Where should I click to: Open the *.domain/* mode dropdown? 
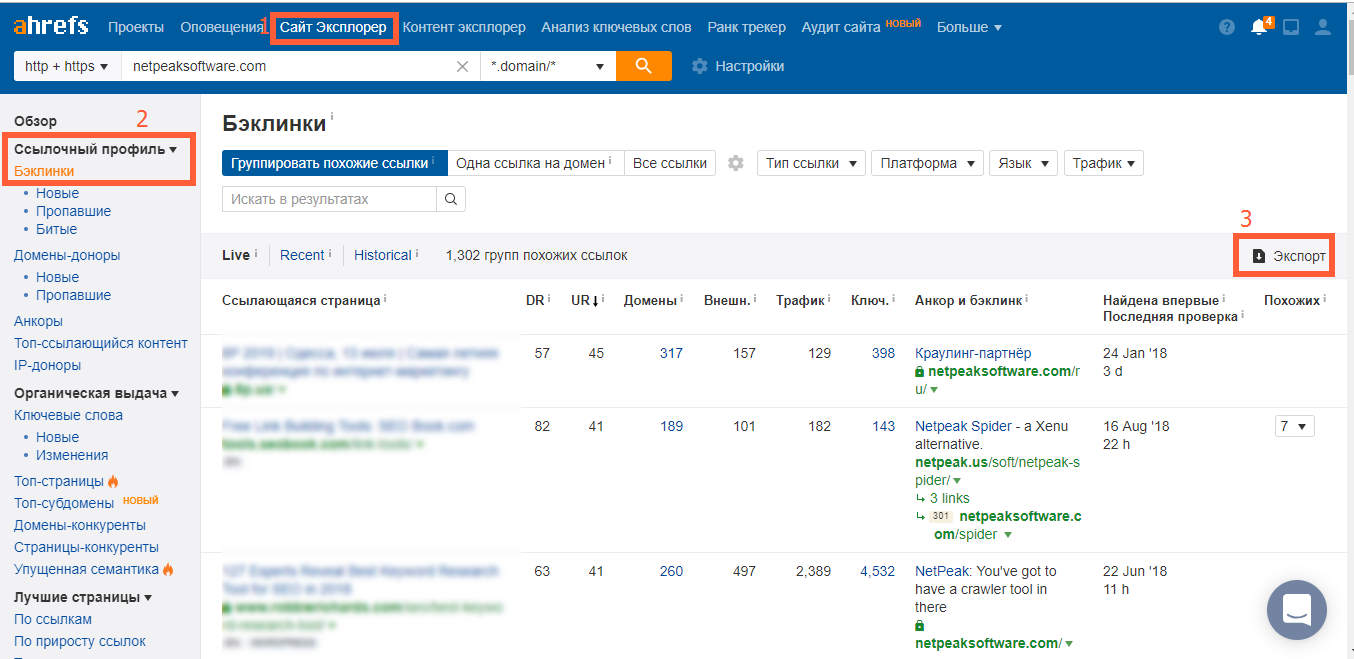click(x=548, y=66)
